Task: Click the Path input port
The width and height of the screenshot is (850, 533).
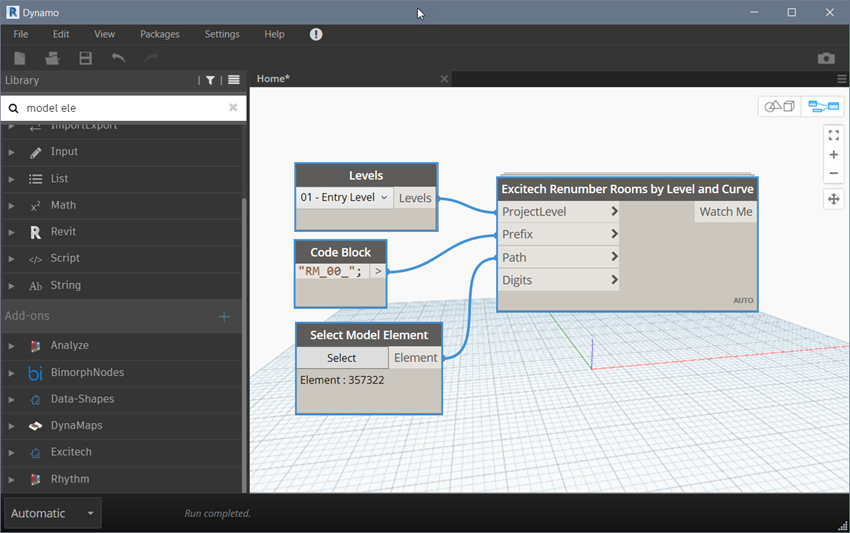Action: pos(558,257)
